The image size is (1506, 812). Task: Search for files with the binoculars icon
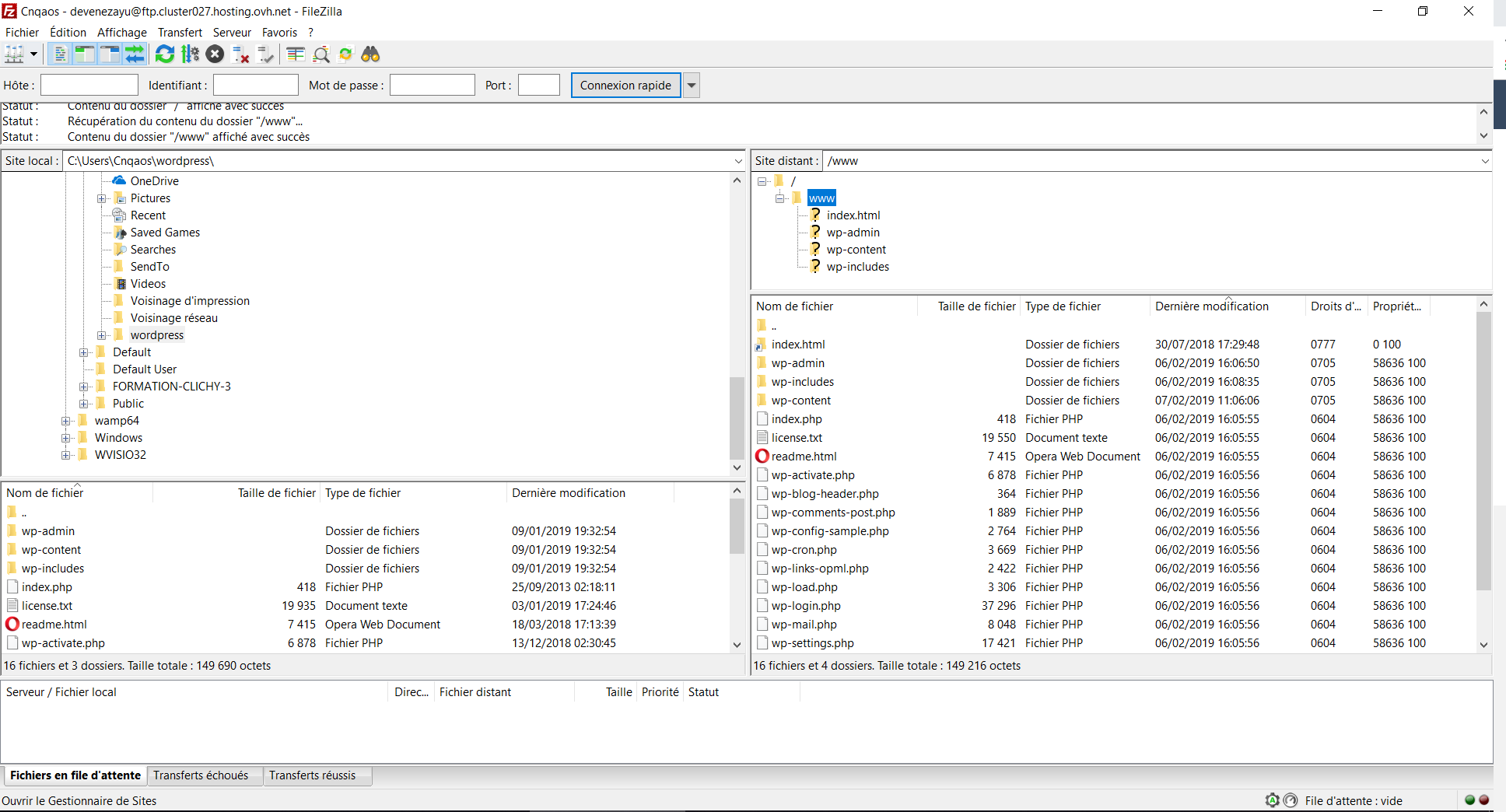tap(371, 54)
